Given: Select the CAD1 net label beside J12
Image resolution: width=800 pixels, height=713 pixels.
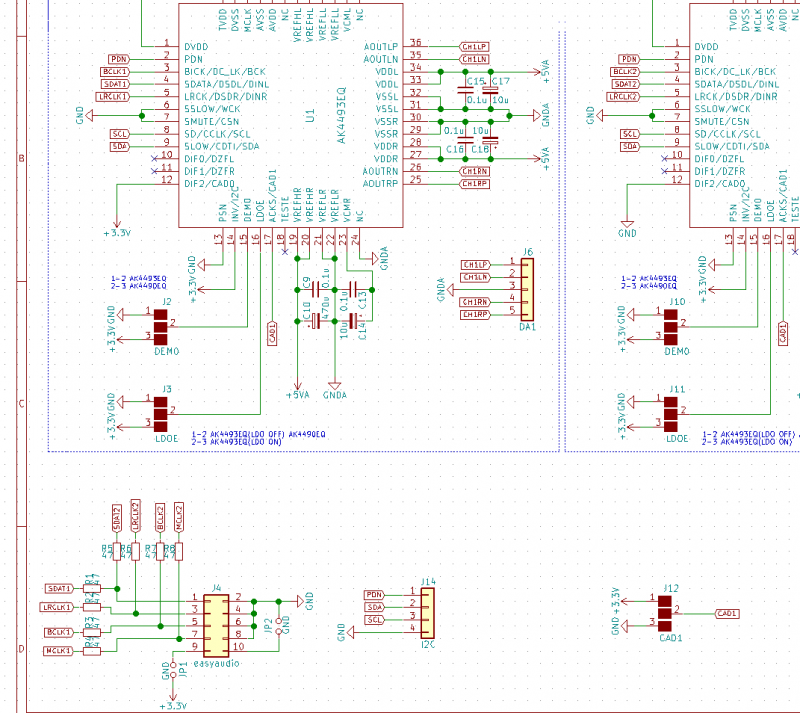Looking at the screenshot, I should tap(727, 613).
